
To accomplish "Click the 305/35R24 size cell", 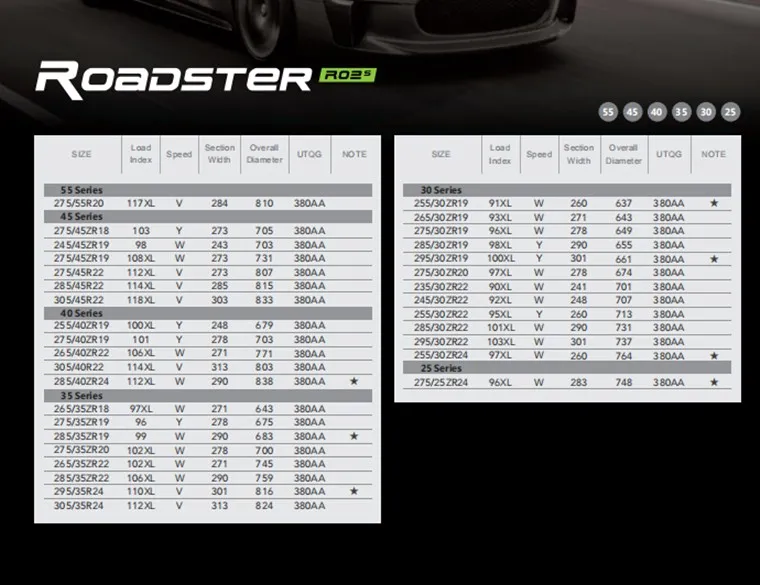I will 79,506.
